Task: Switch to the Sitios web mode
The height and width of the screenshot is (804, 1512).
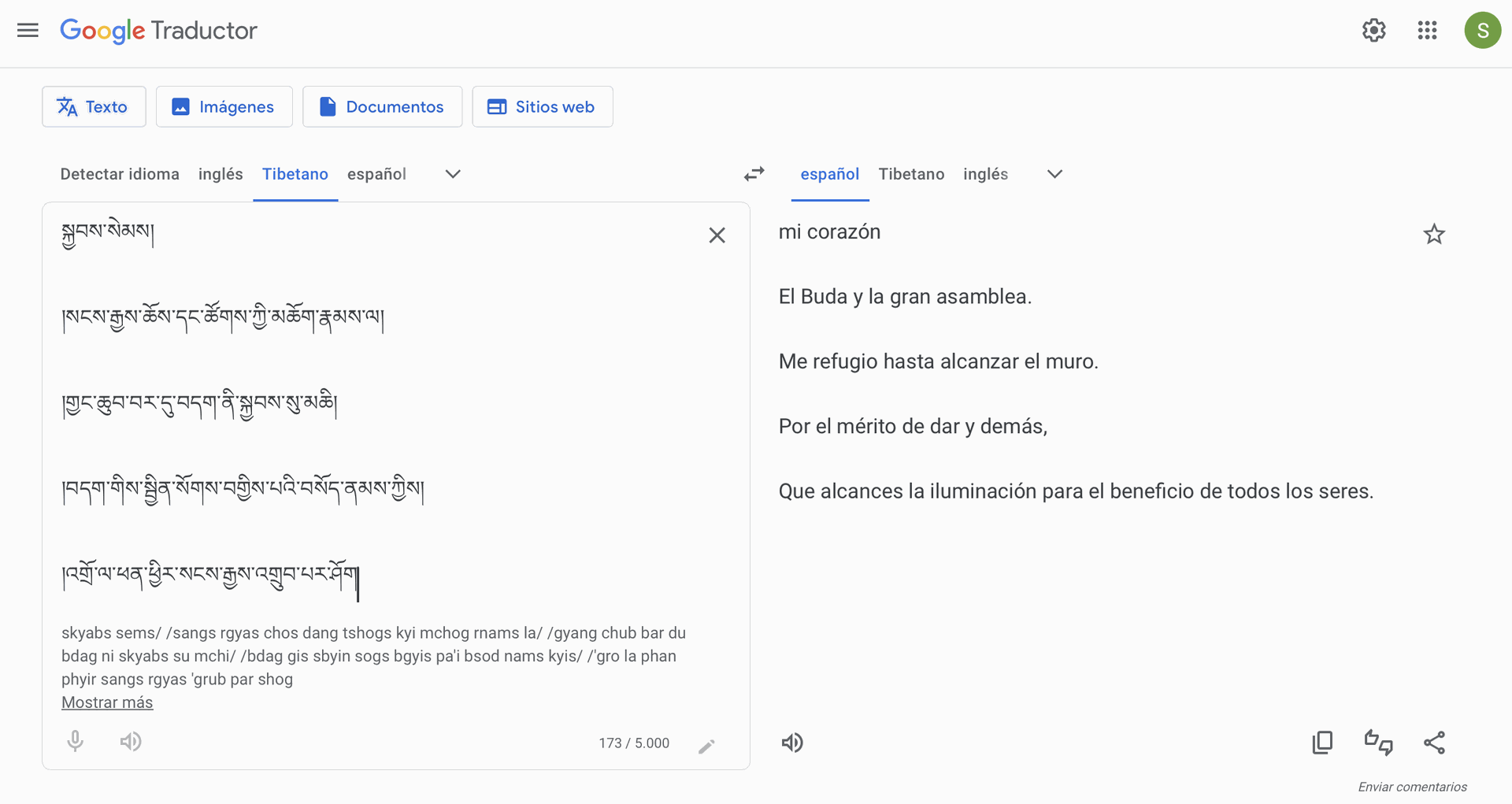Action: click(543, 106)
